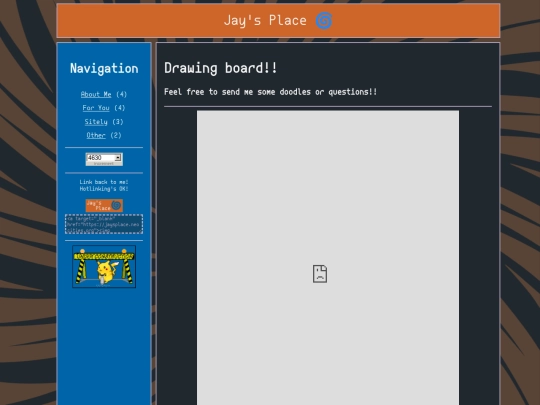Open the About Me navigation link
This screenshot has height=405, width=540.
[x=96, y=94]
